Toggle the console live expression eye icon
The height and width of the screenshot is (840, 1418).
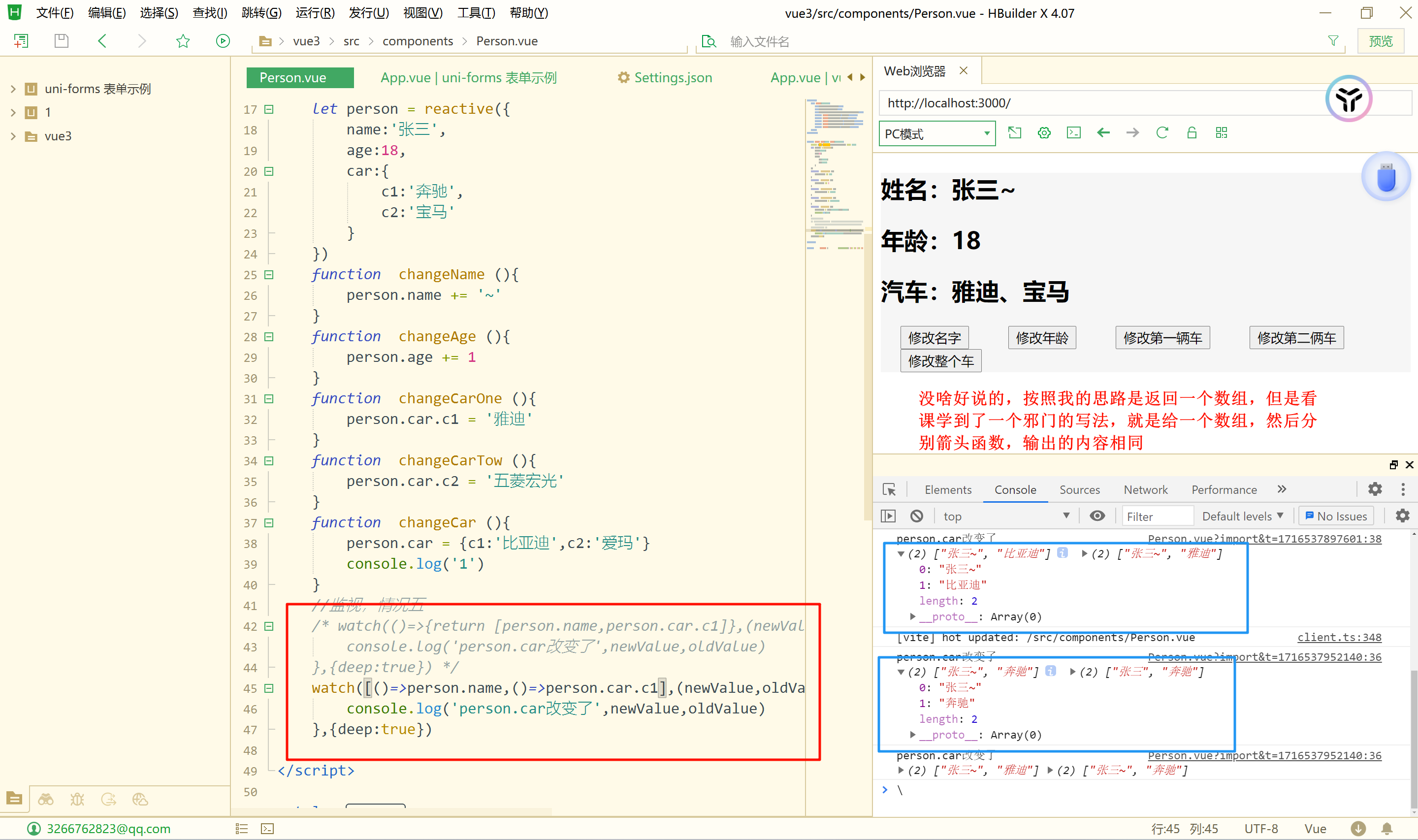(x=1097, y=516)
